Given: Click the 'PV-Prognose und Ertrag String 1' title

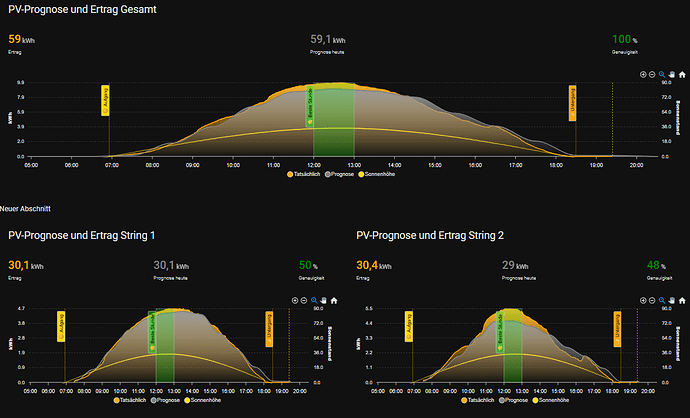Looking at the screenshot, I should click(x=81, y=235).
